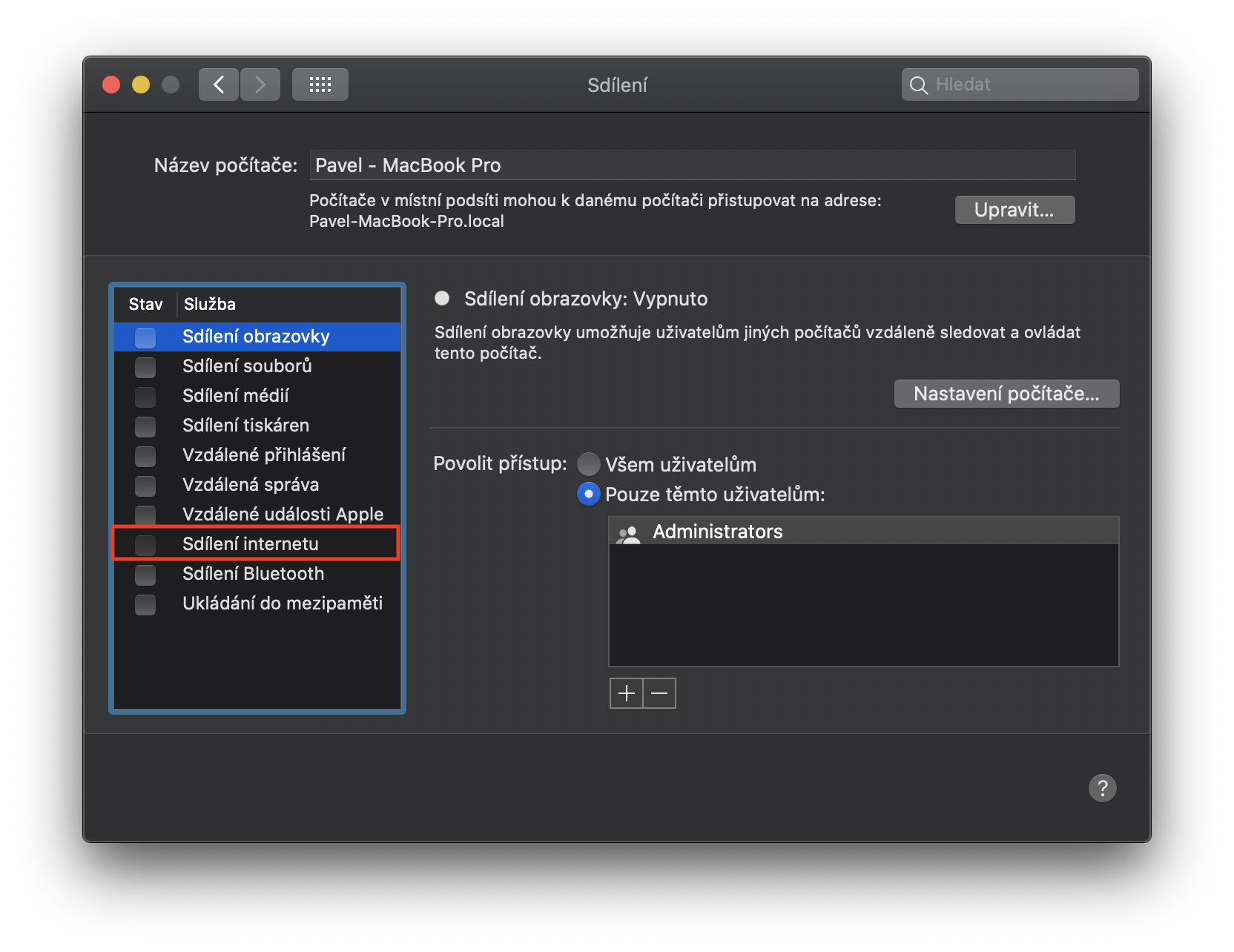The width and height of the screenshot is (1234, 952).
Task: Click the minus button to remove user
Action: 659,693
